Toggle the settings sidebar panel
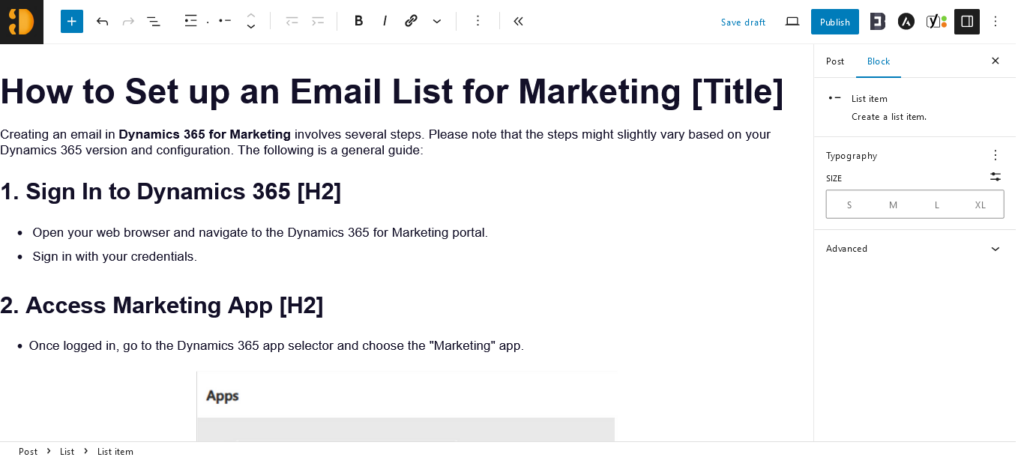Viewport: 1024px width, 463px height. pos(967,22)
